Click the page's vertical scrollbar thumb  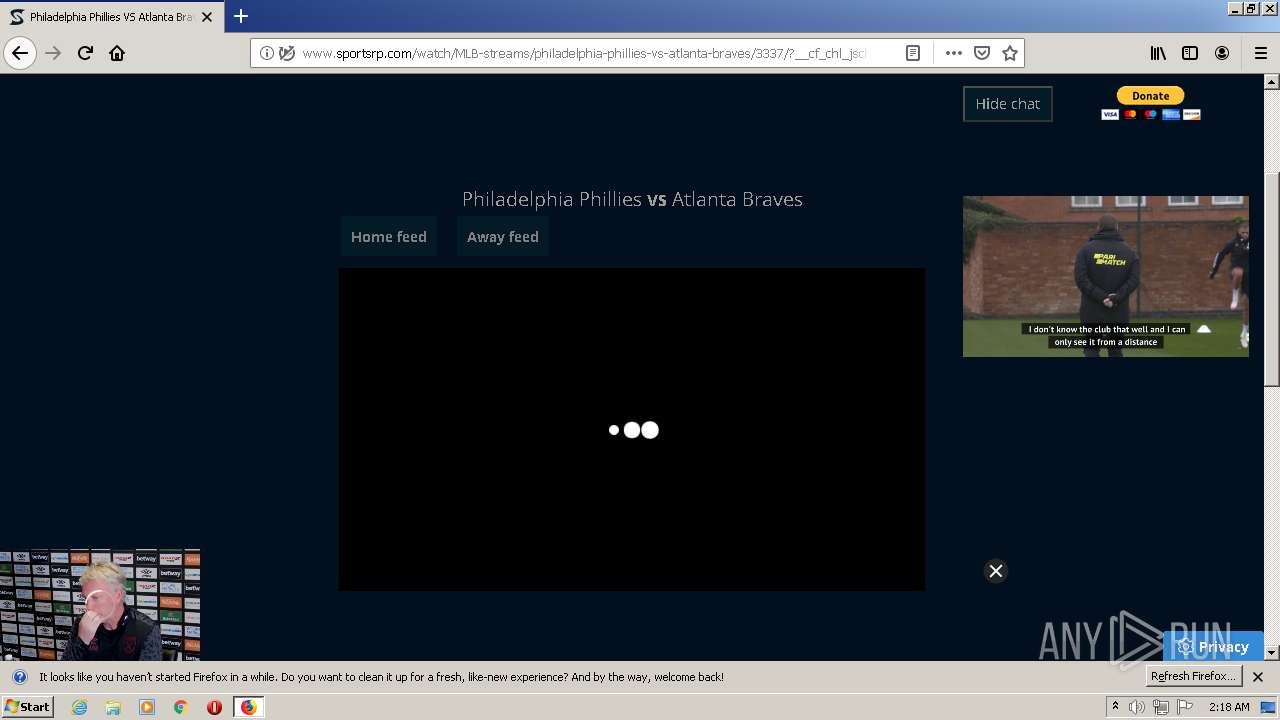pos(1272,280)
